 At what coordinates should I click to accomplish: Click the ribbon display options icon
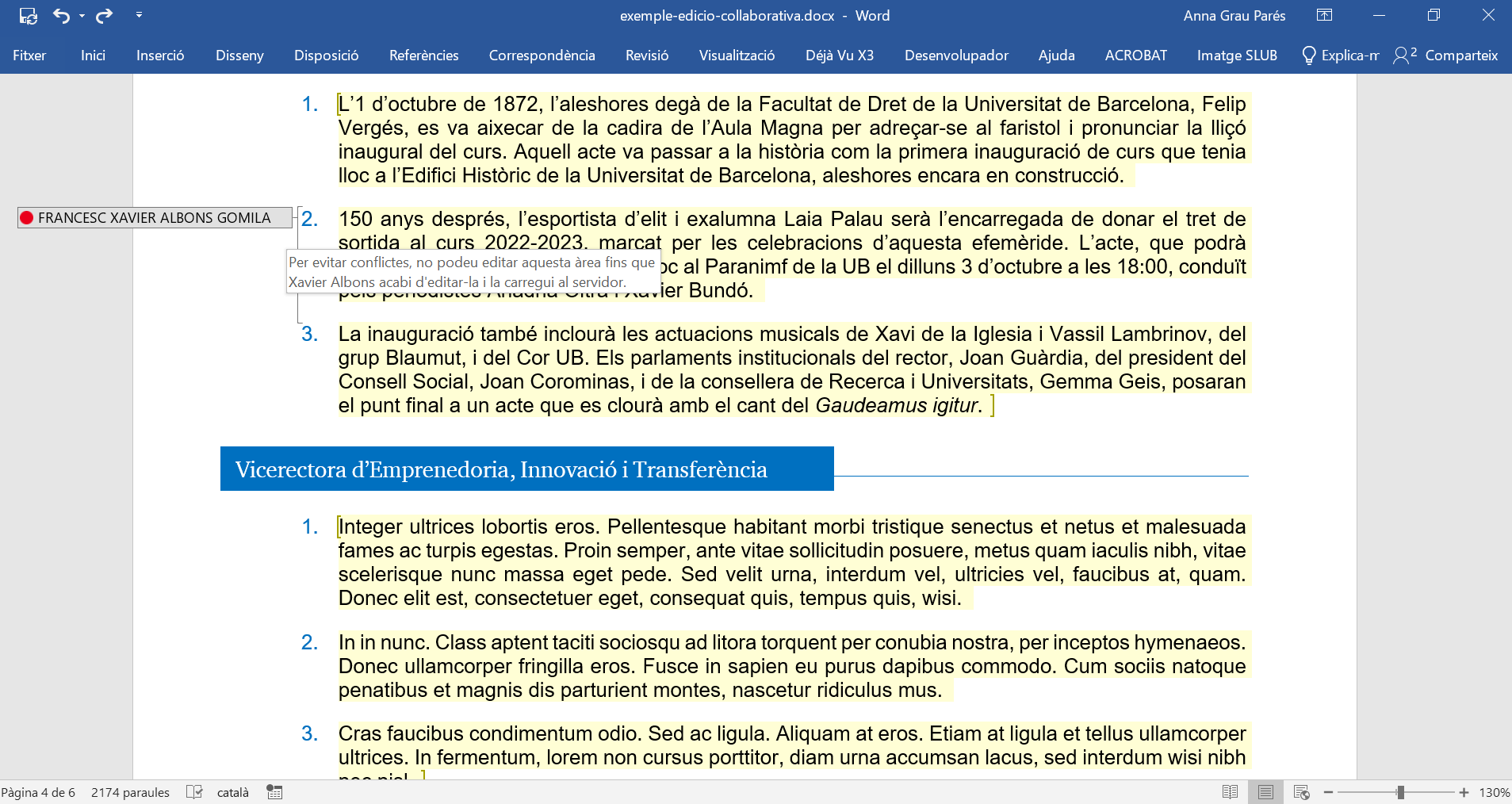(1324, 15)
